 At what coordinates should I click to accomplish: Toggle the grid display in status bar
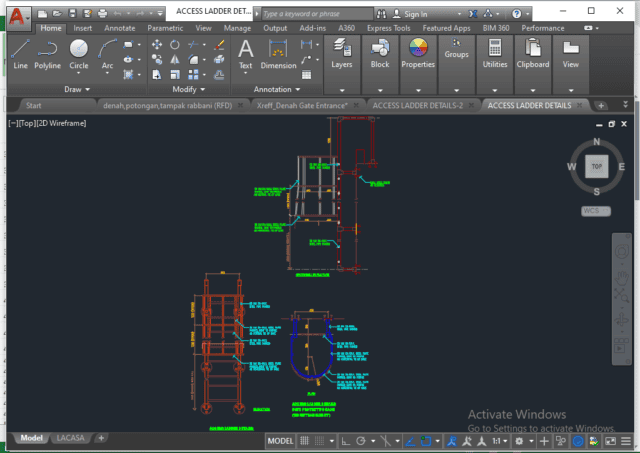click(306, 440)
